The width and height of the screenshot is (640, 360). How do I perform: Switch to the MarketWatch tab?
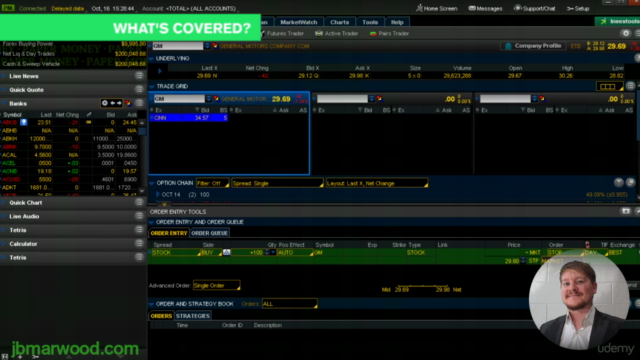point(298,22)
